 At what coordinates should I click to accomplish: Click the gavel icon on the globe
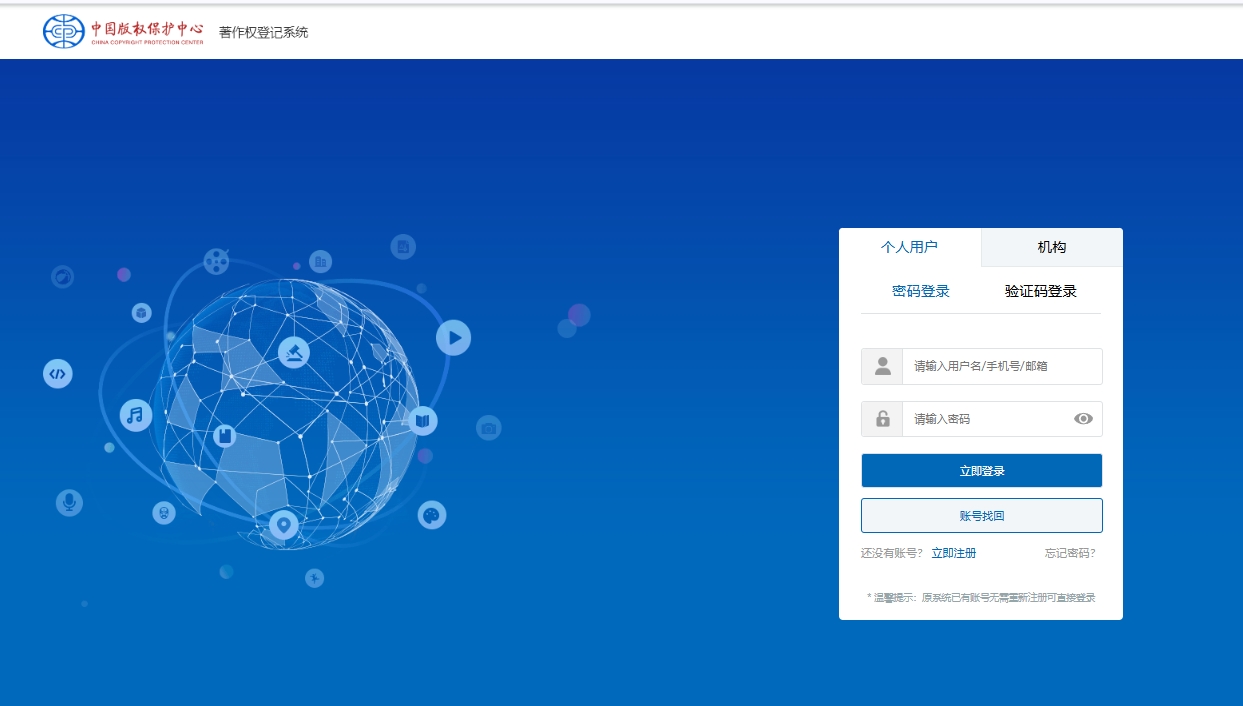coord(294,352)
